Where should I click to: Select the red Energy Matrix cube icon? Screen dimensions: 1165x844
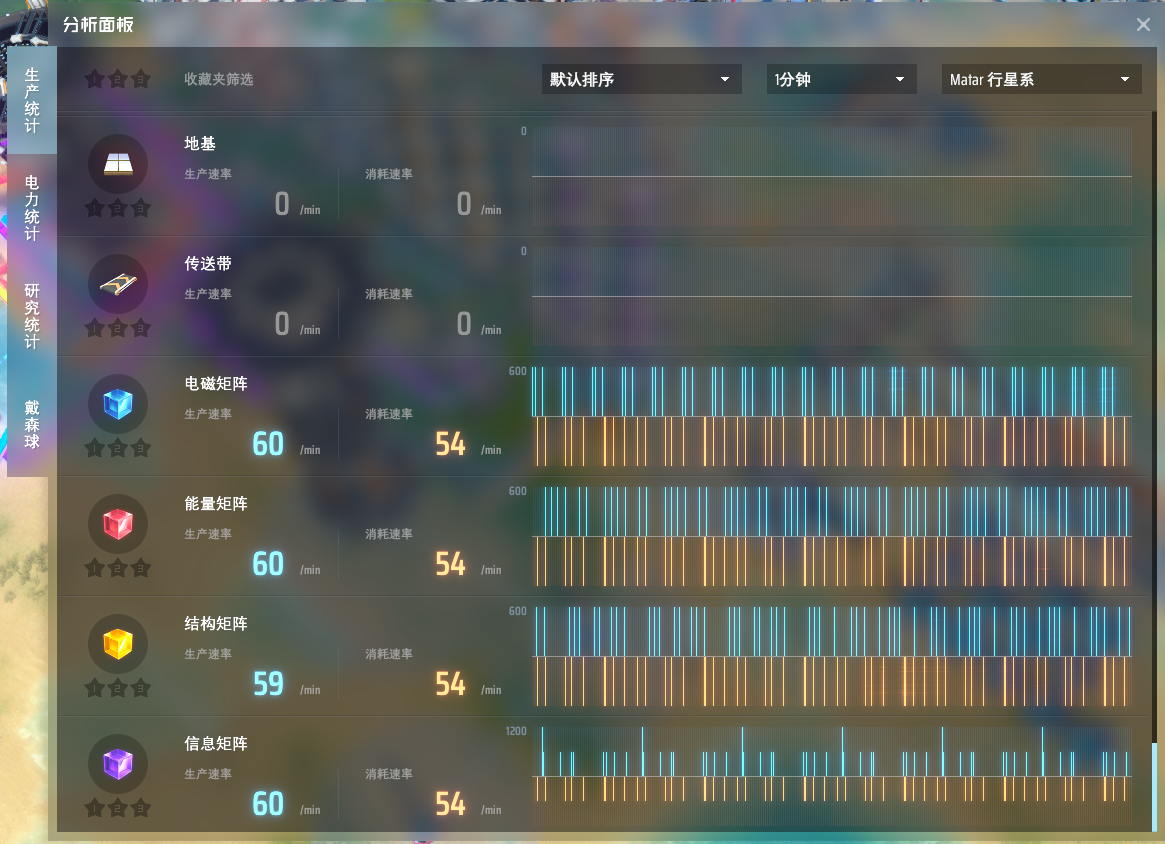[x=118, y=524]
